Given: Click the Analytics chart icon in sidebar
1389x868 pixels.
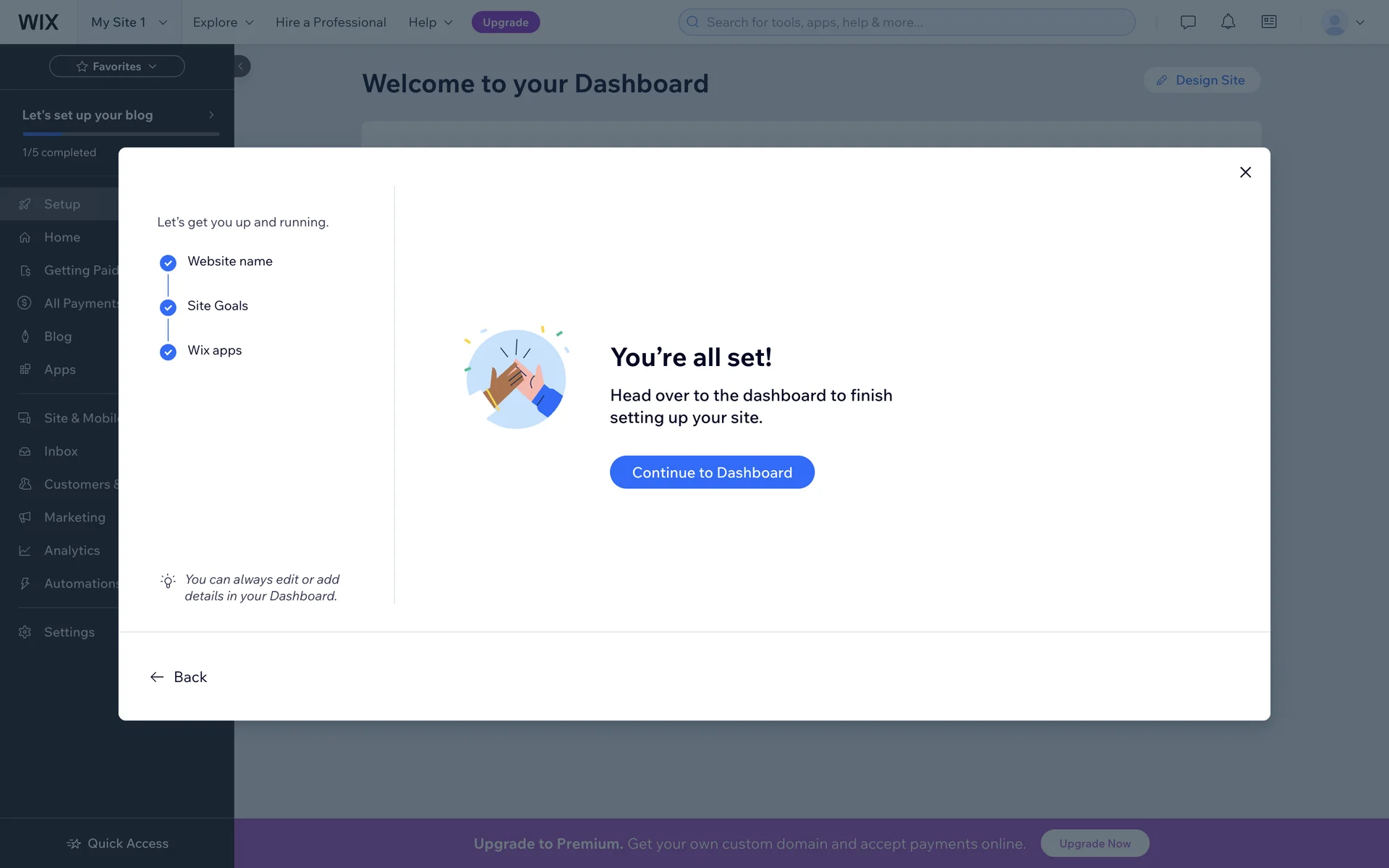Looking at the screenshot, I should click(x=25, y=550).
